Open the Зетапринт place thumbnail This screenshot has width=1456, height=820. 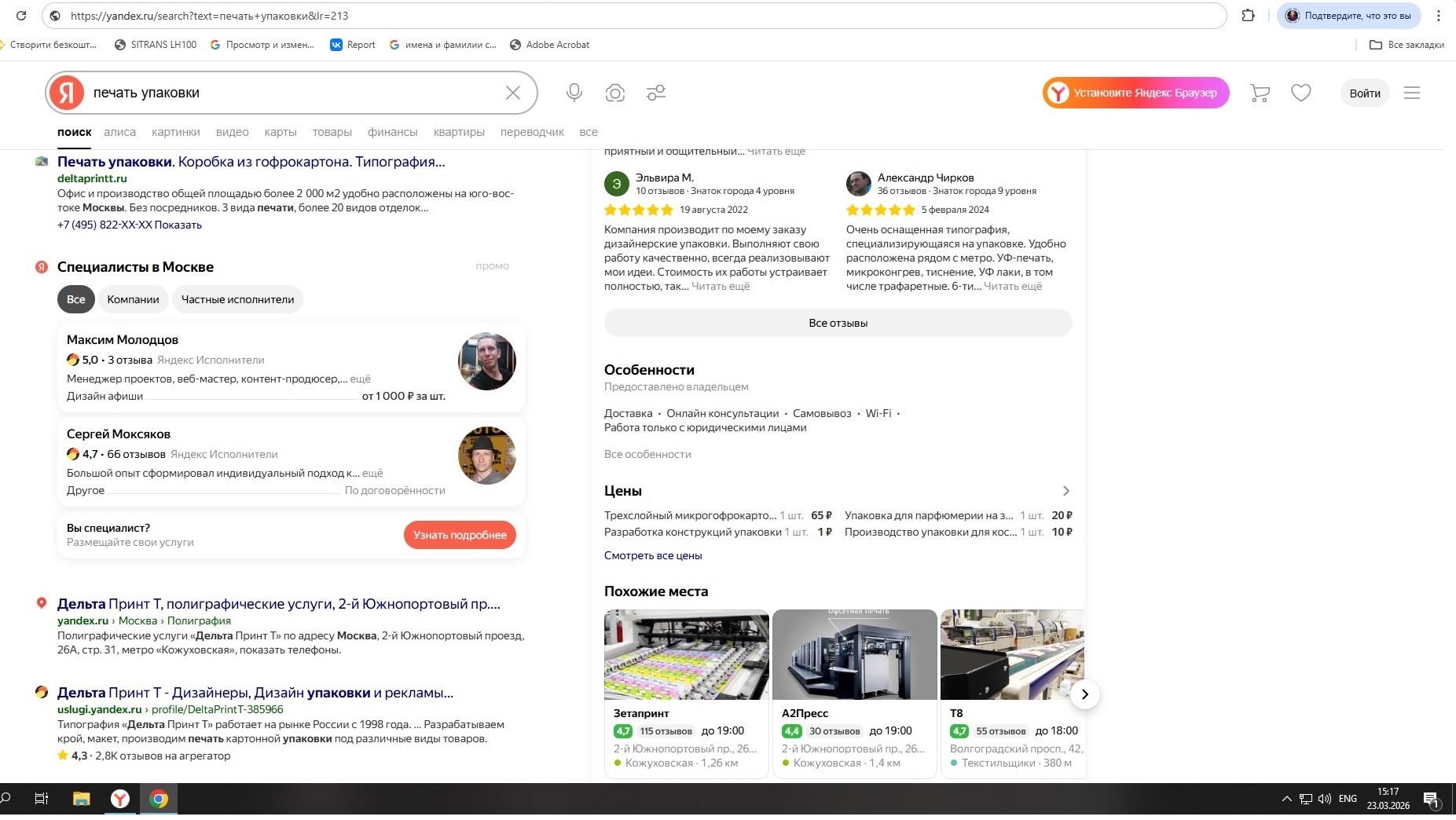pos(686,655)
